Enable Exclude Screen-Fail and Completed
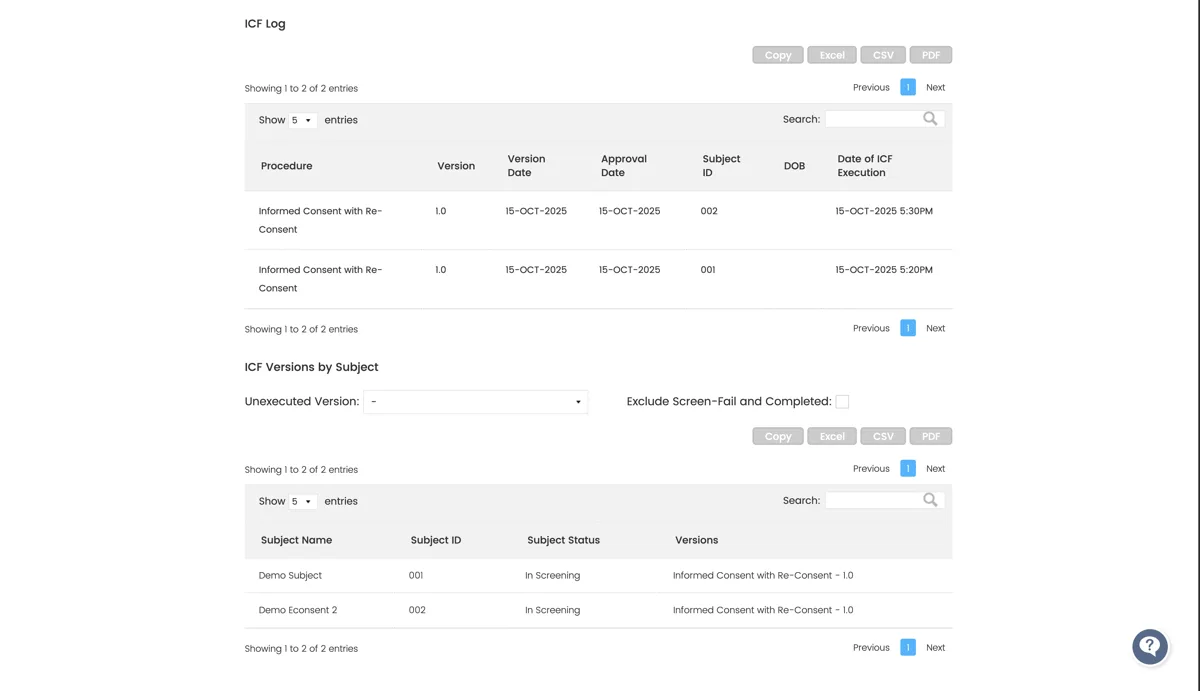The height and width of the screenshot is (691, 1200). click(x=843, y=401)
